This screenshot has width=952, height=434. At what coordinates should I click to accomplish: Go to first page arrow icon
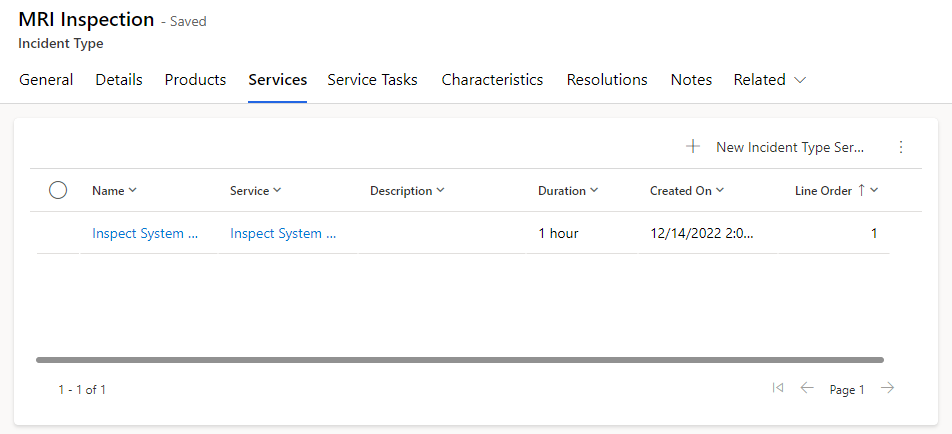click(777, 388)
